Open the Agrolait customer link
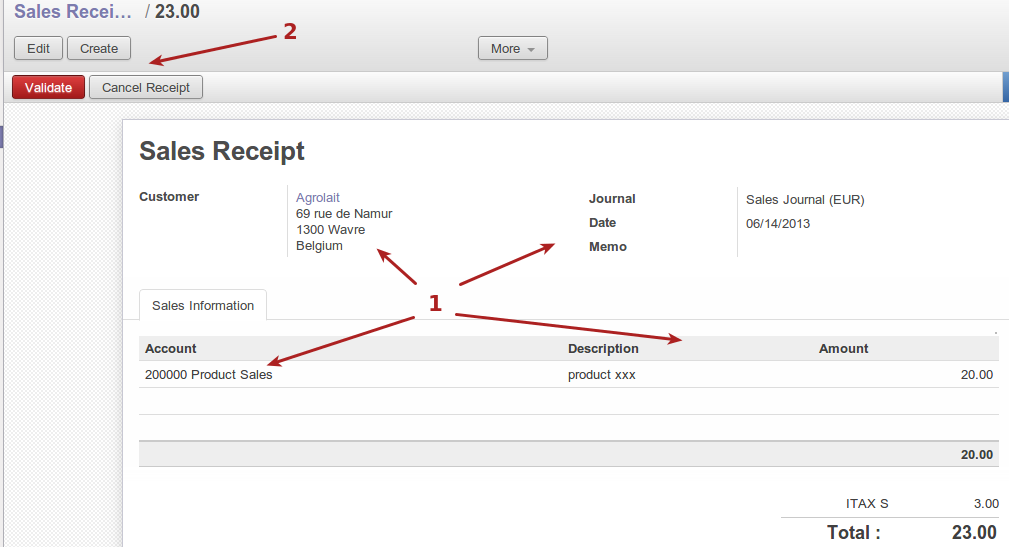The height and width of the screenshot is (547, 1009). click(318, 198)
